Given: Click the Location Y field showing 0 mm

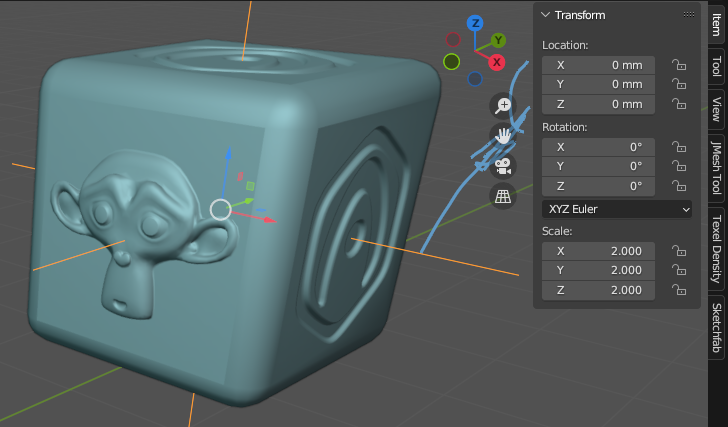Looking at the screenshot, I should tap(598, 84).
